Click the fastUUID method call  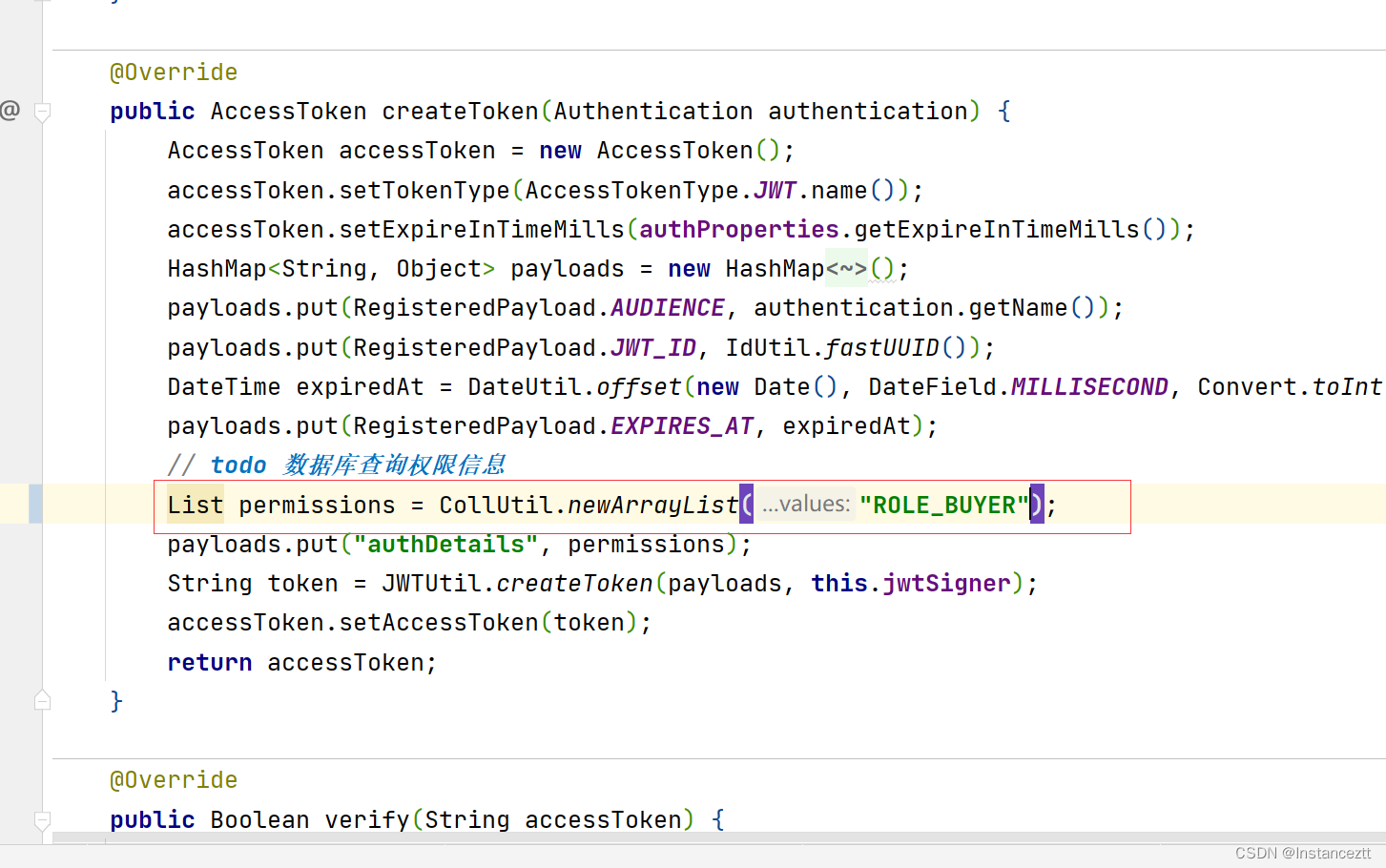882,348
